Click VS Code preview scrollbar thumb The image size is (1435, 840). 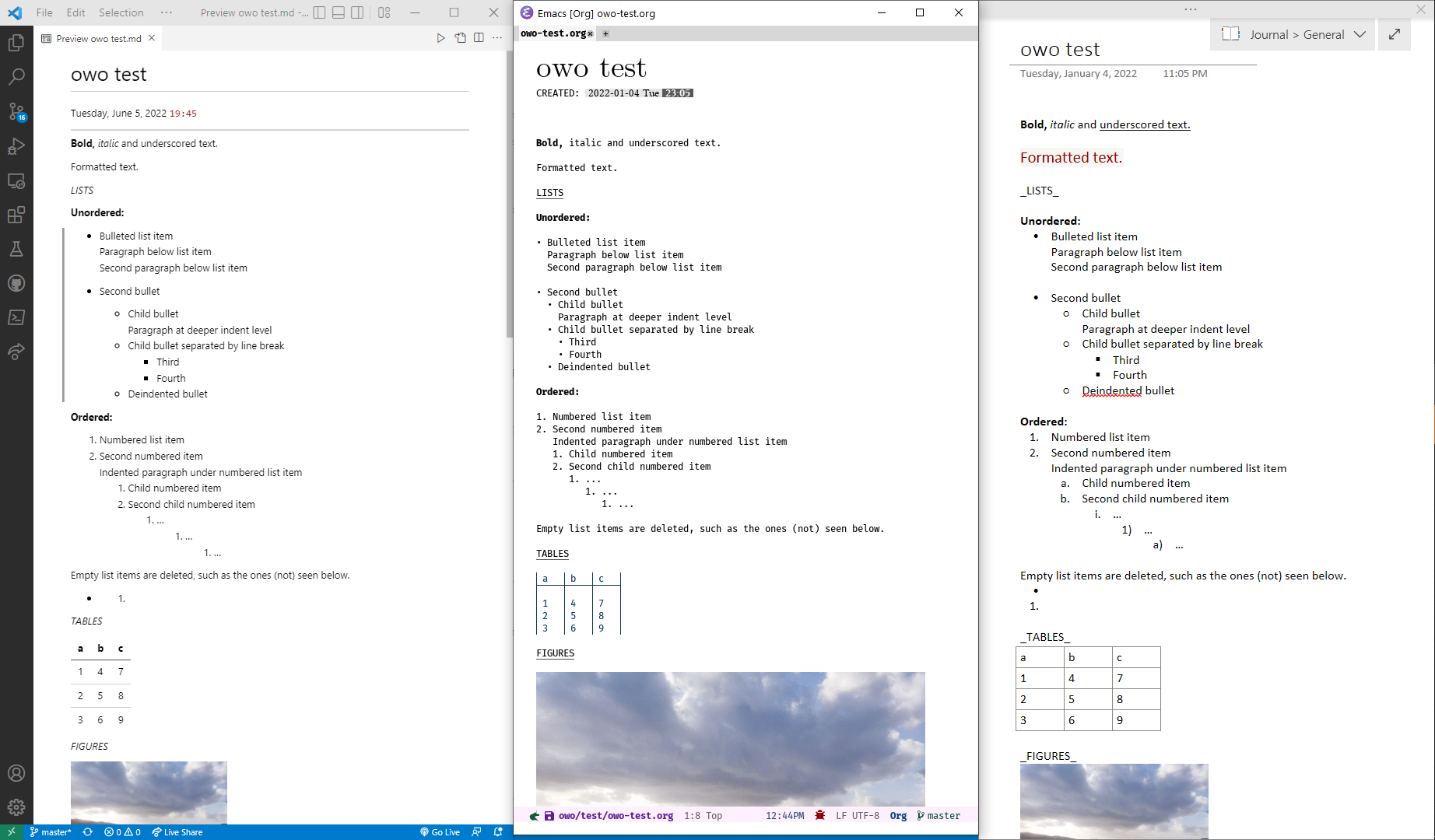pyautogui.click(x=510, y=194)
